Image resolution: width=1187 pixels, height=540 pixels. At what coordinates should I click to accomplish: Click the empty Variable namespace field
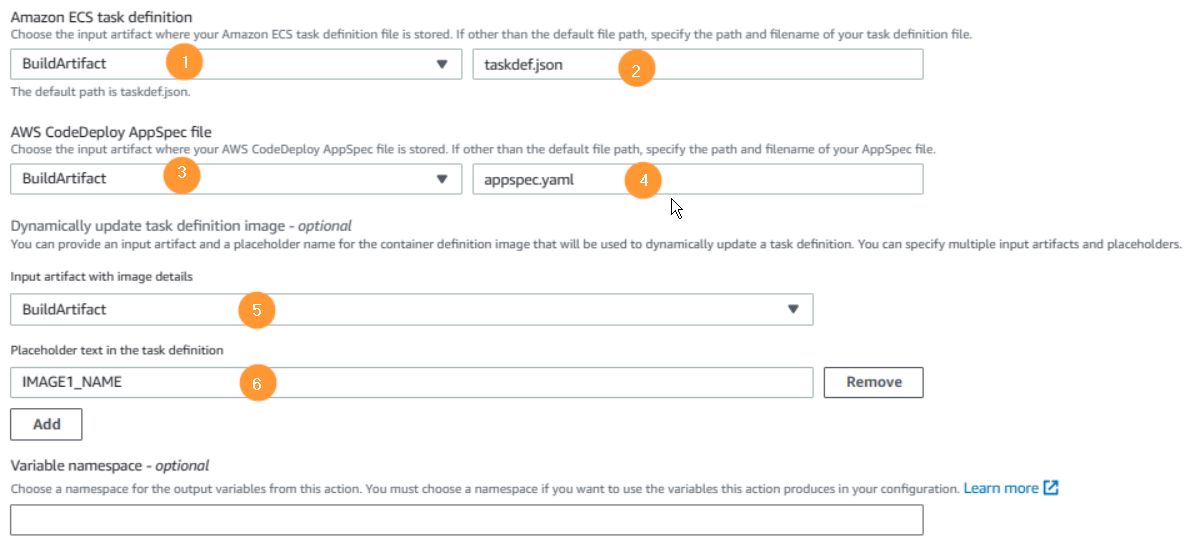click(x=467, y=520)
